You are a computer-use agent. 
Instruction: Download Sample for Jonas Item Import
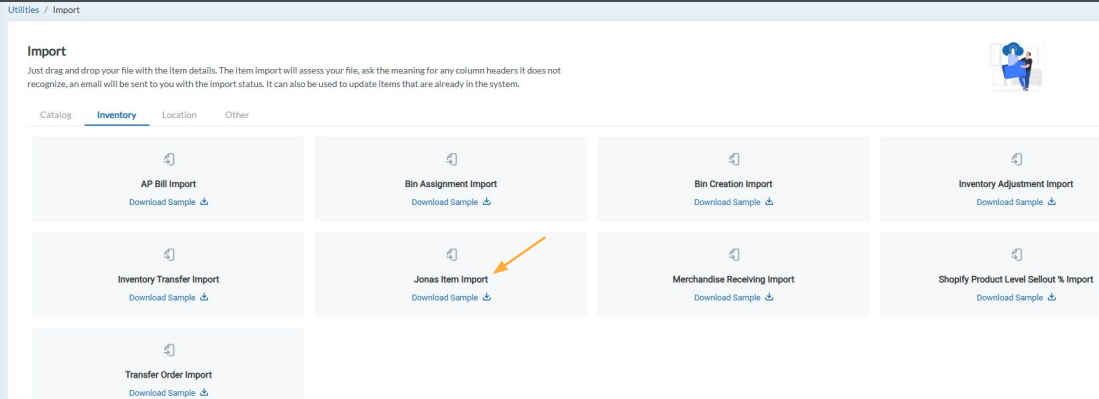pos(444,297)
